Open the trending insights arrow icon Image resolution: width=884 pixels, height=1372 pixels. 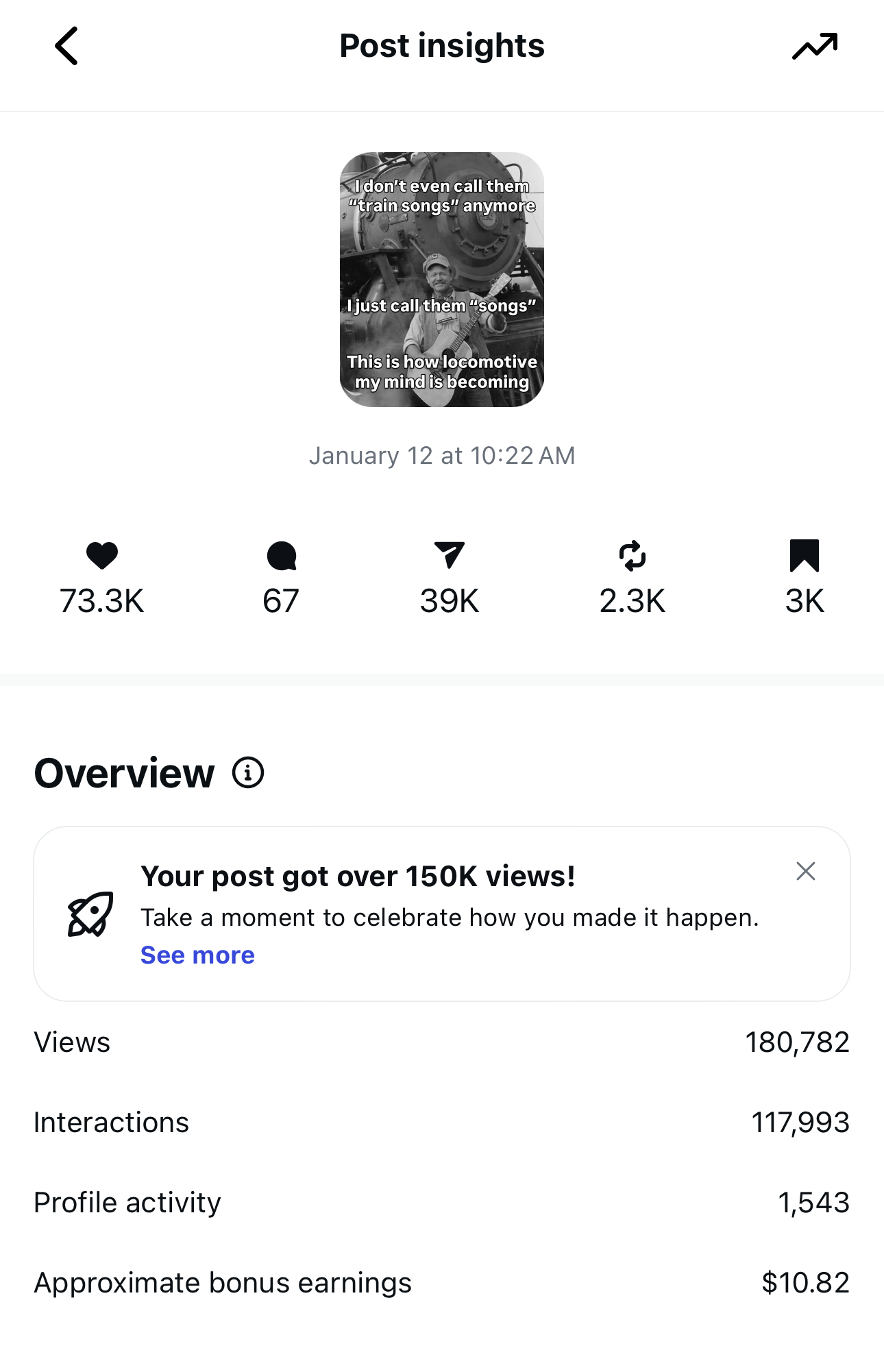(814, 47)
